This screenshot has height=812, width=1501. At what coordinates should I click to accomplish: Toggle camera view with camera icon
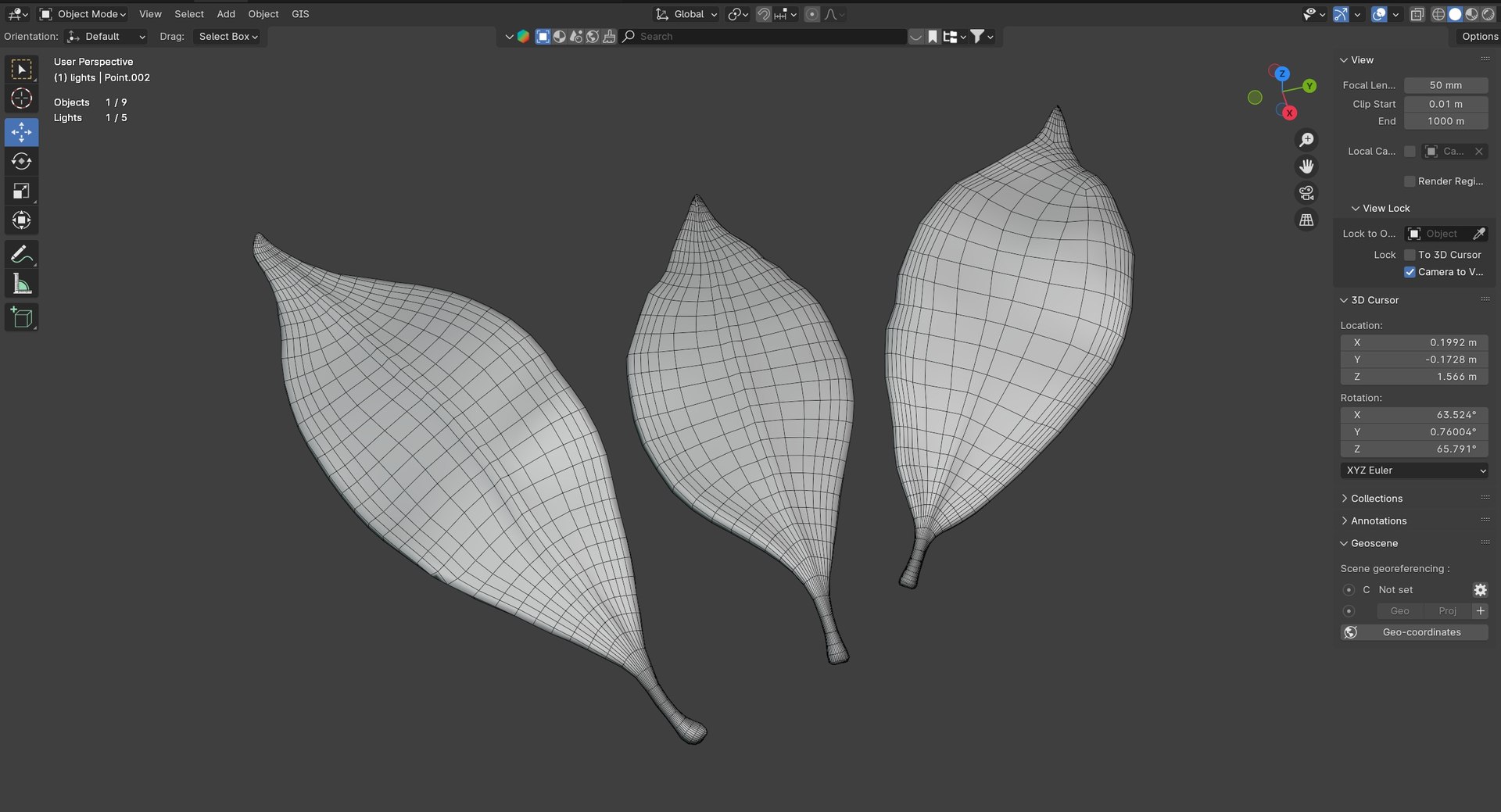coord(1306,193)
